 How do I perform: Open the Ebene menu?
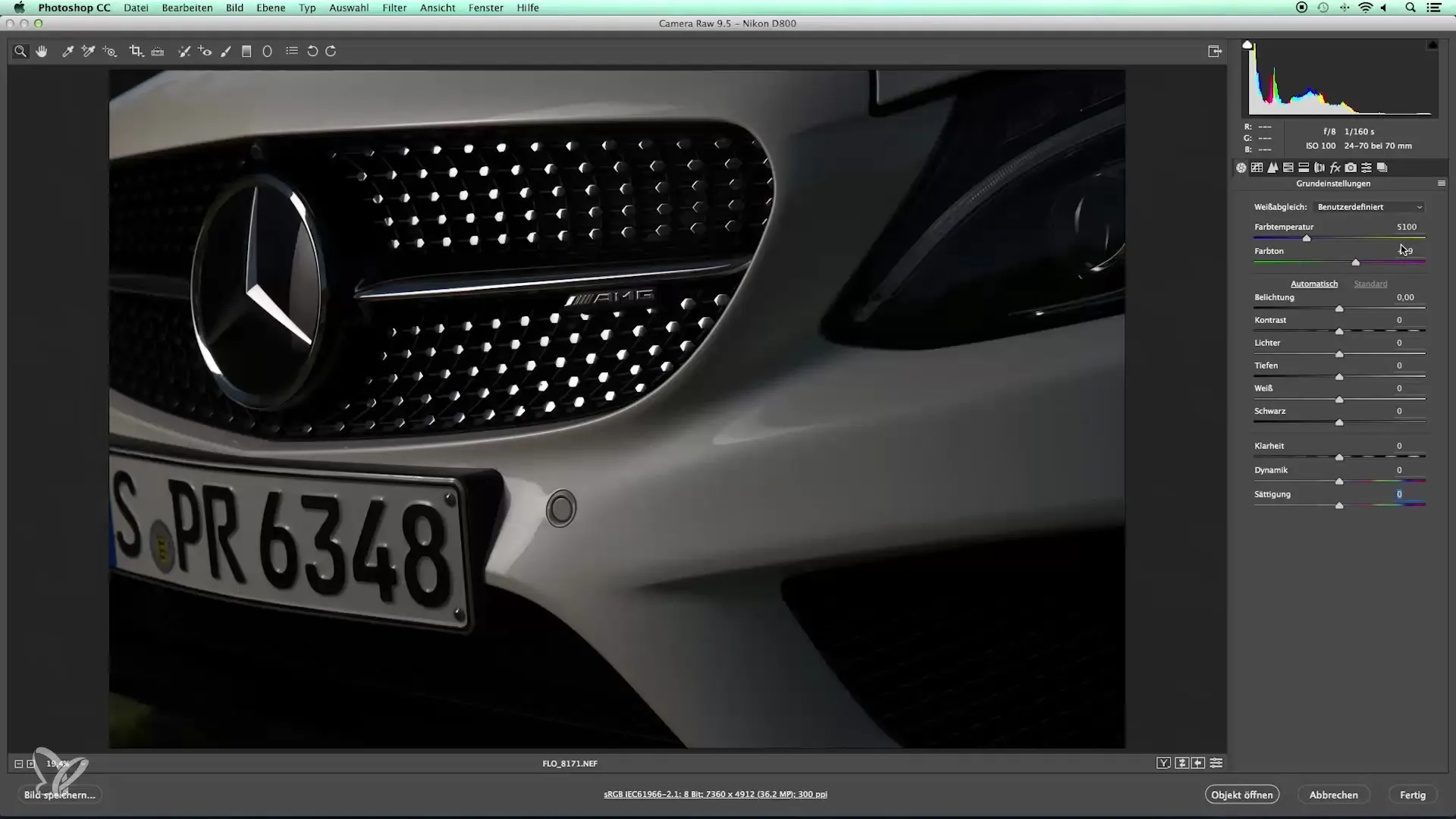(x=271, y=8)
